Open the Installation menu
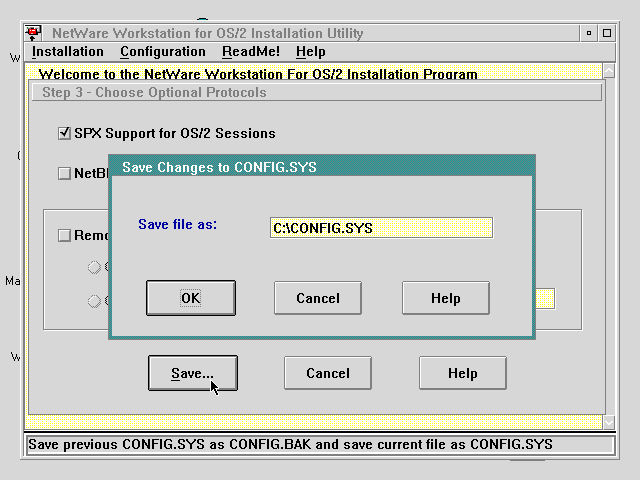640x480 pixels. tap(67, 52)
